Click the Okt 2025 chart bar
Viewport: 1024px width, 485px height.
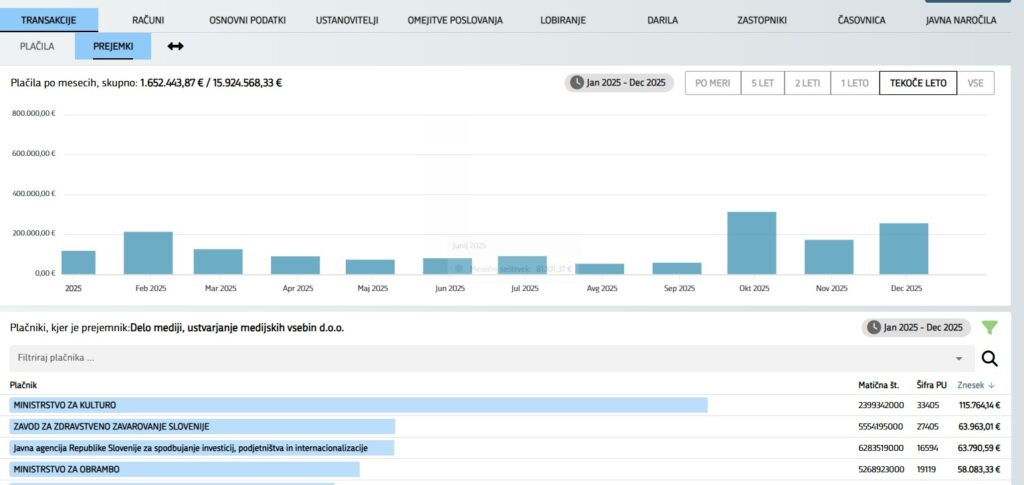click(x=752, y=243)
